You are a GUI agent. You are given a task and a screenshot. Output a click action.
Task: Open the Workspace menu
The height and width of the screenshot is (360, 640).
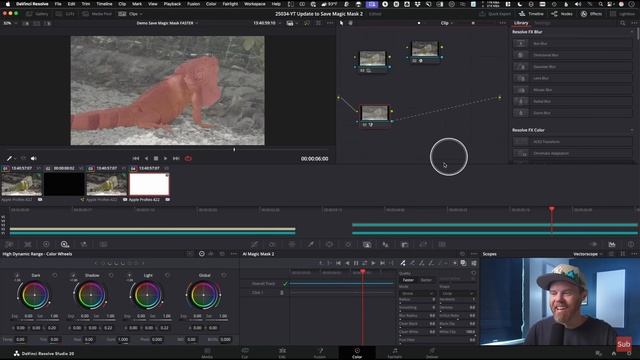pyautogui.click(x=254, y=4)
